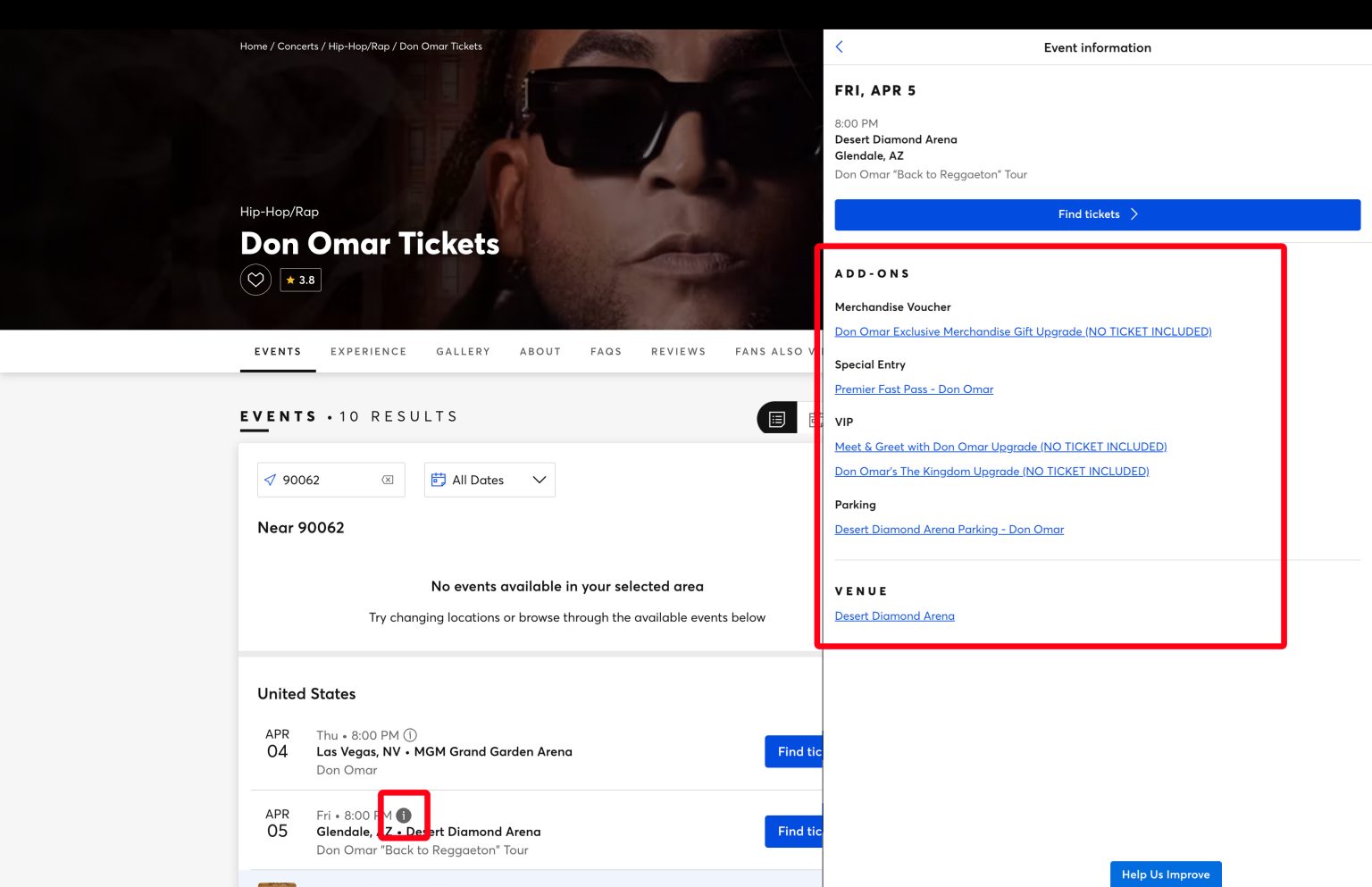The width and height of the screenshot is (1372, 887).
Task: Open the FAQs tab
Action: point(606,351)
